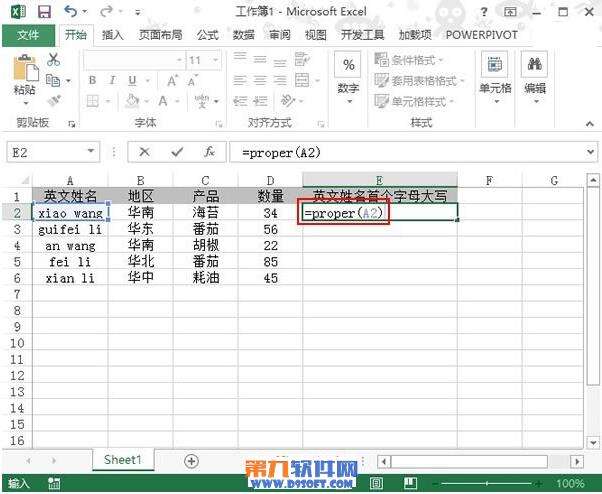Image resolution: width=602 pixels, height=494 pixels.
Task: Confirm formula entry with the check button
Action: point(177,152)
